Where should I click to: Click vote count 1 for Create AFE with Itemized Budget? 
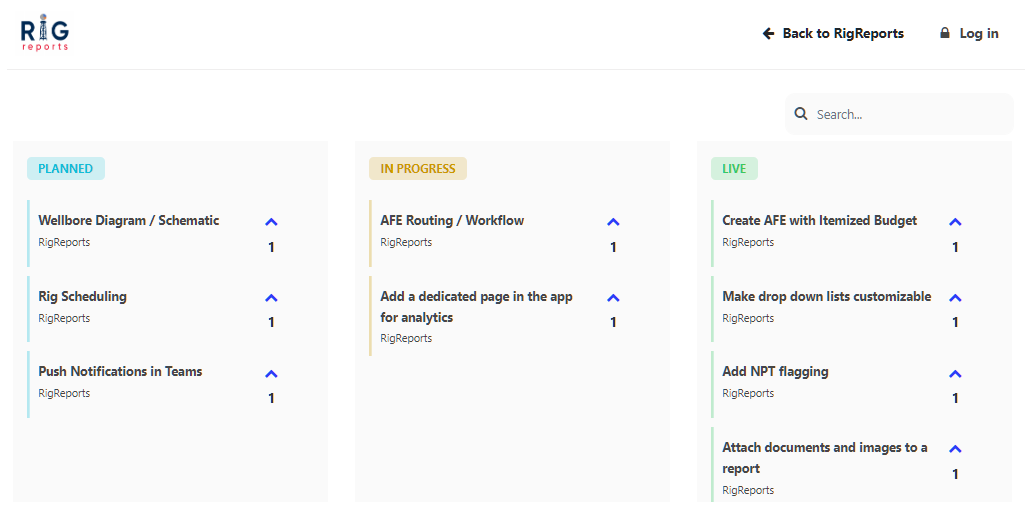956,248
